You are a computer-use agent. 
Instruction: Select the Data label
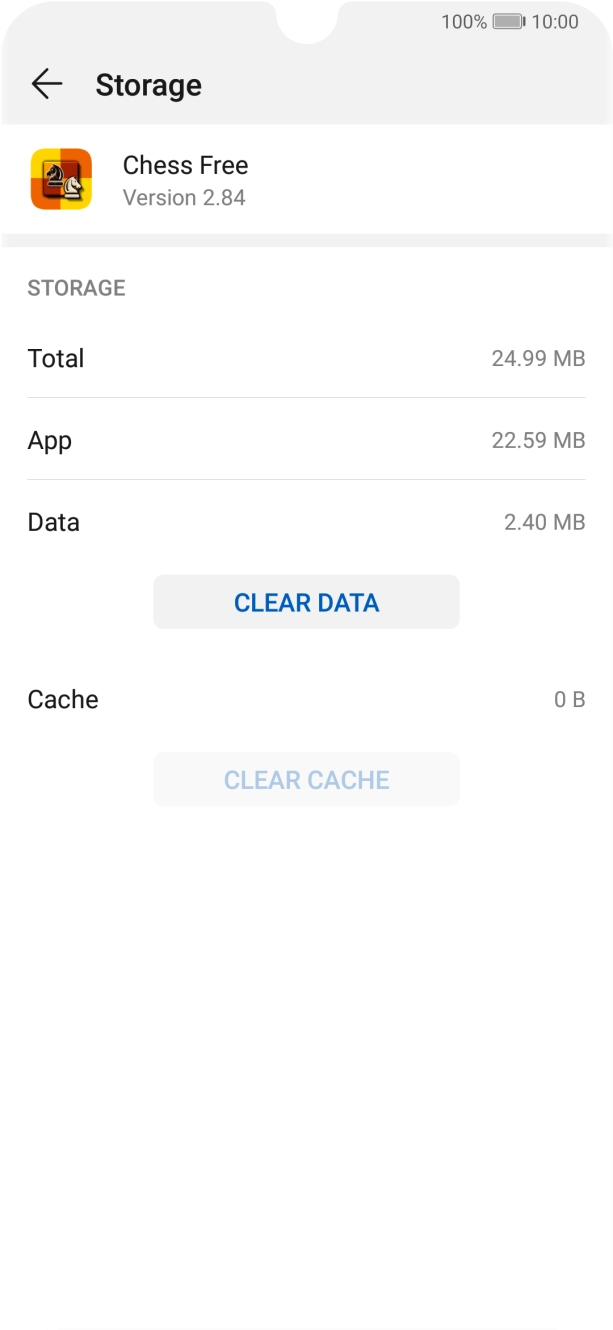53,523
